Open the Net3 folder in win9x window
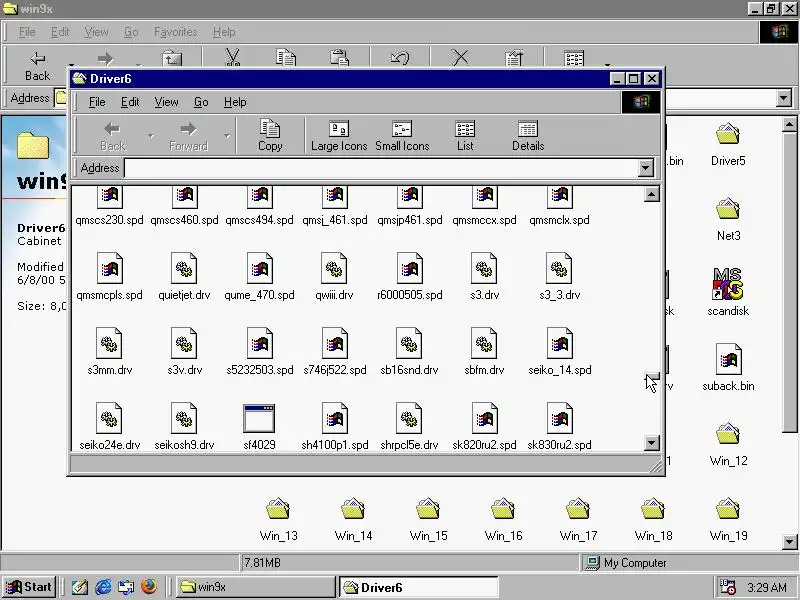 (728, 219)
